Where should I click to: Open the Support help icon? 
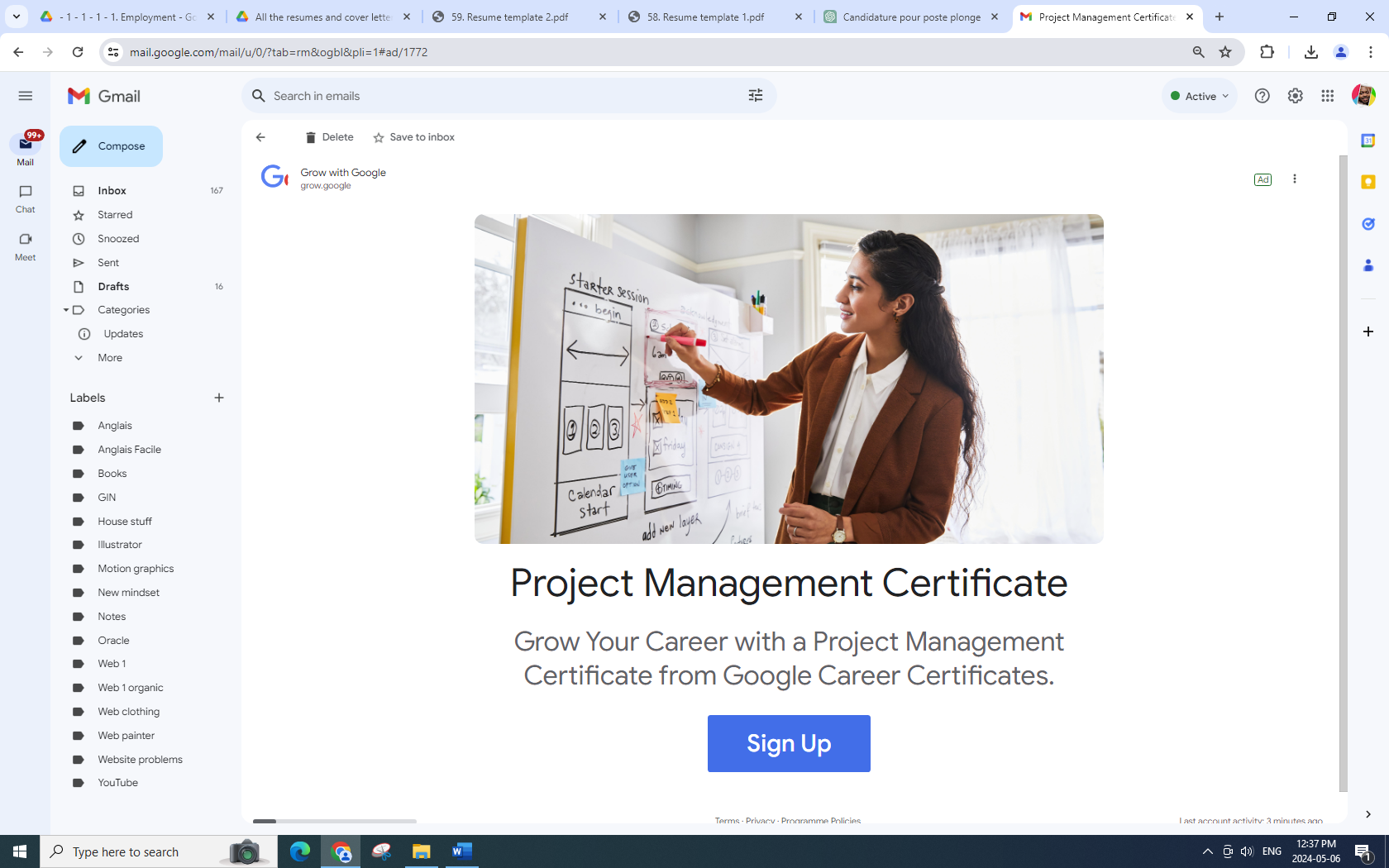(1262, 96)
